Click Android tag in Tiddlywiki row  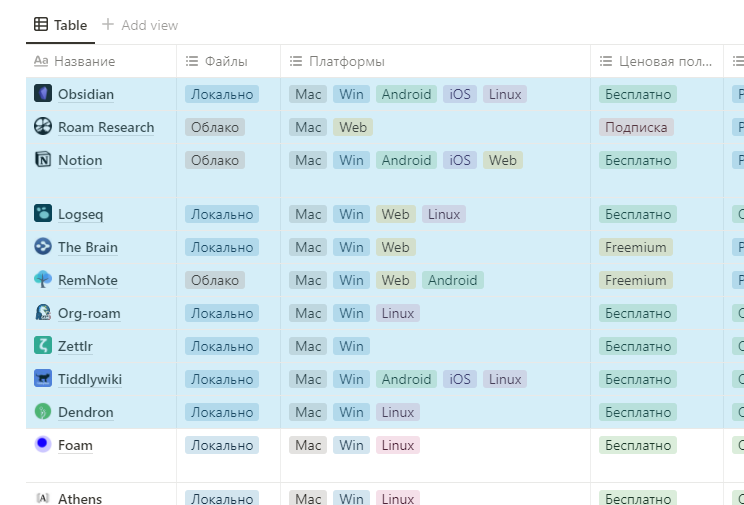tap(406, 379)
